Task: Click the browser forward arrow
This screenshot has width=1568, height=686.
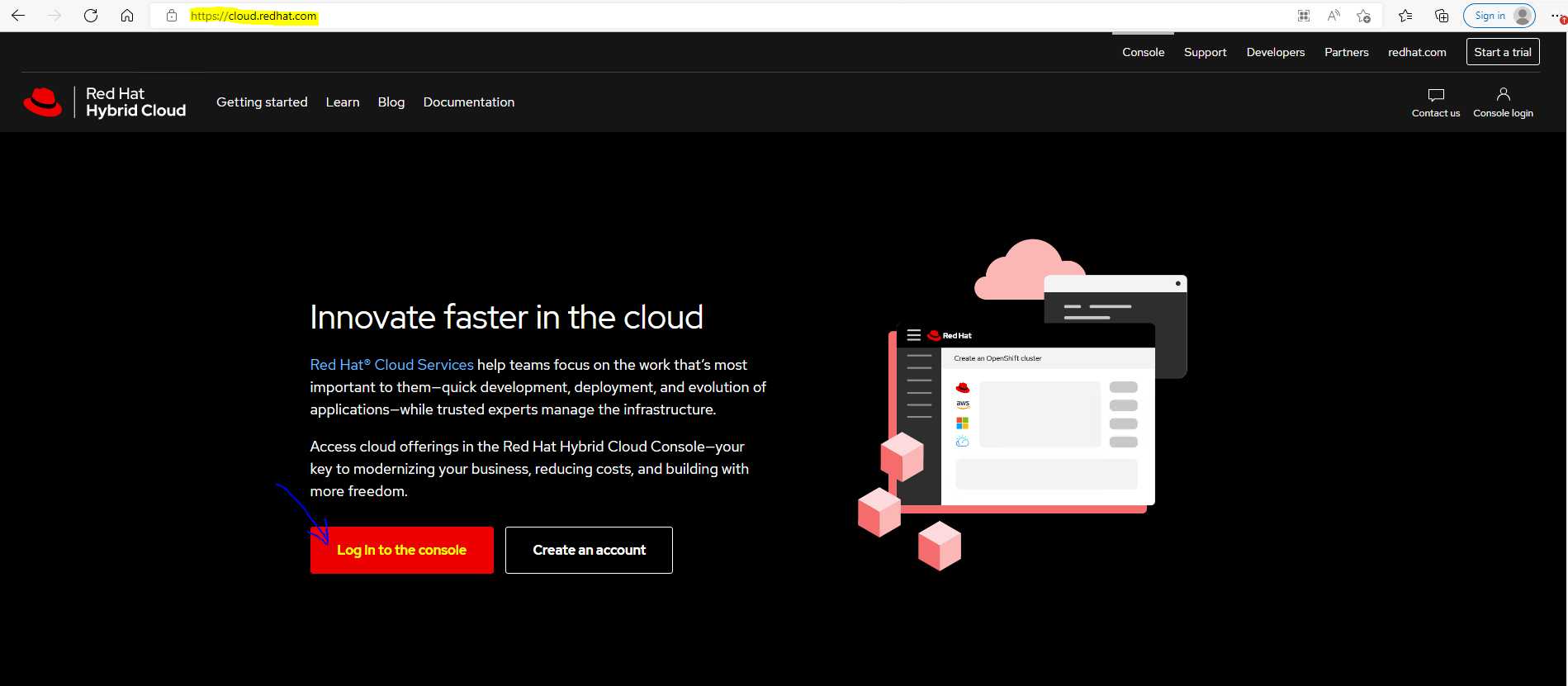Action: coord(54,16)
